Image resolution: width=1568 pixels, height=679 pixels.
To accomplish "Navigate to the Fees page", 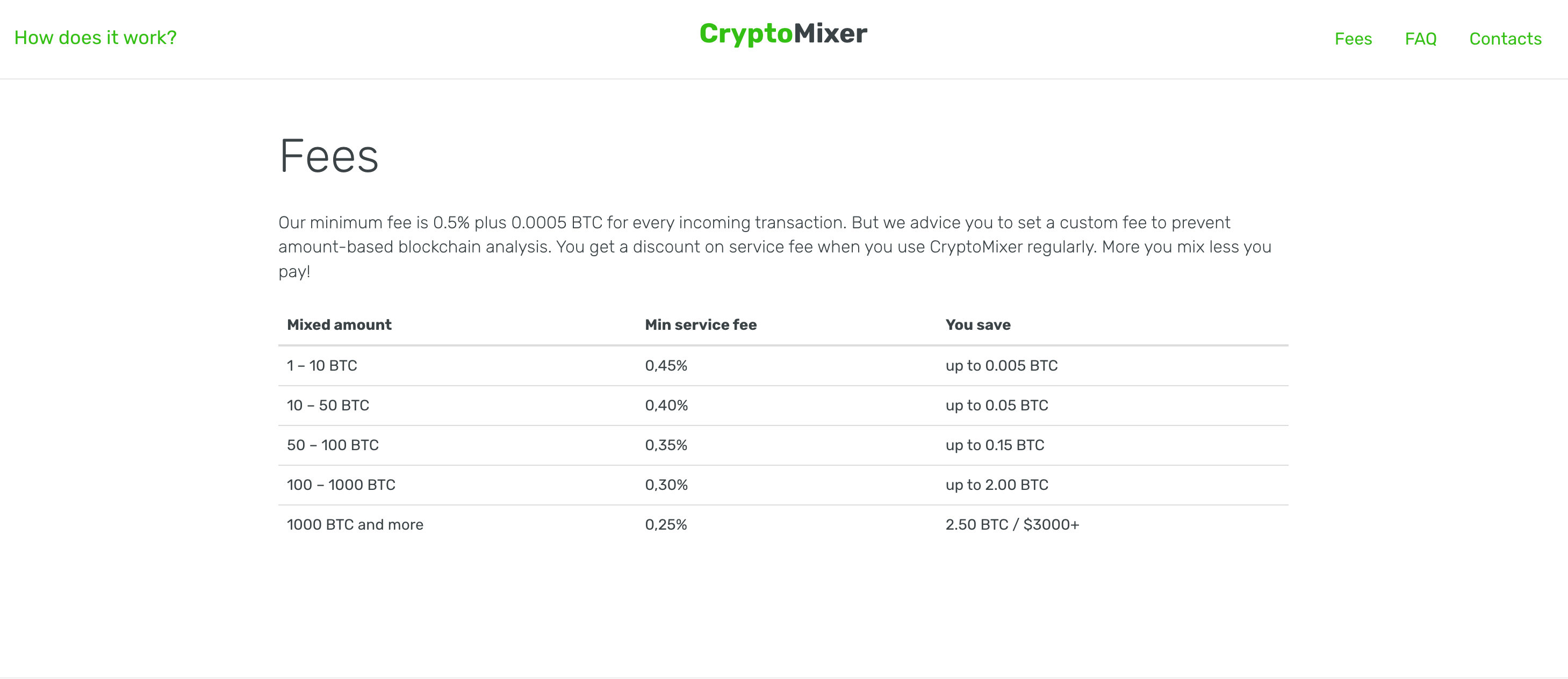I will [1354, 39].
